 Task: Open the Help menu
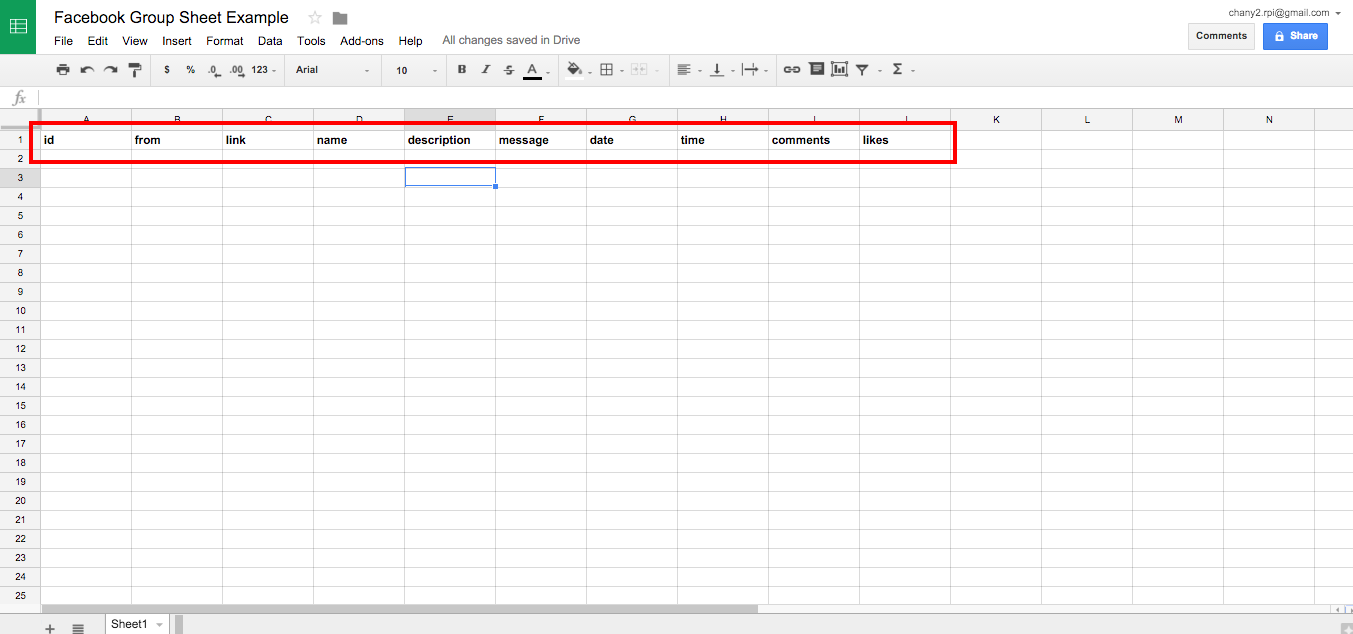pos(410,41)
